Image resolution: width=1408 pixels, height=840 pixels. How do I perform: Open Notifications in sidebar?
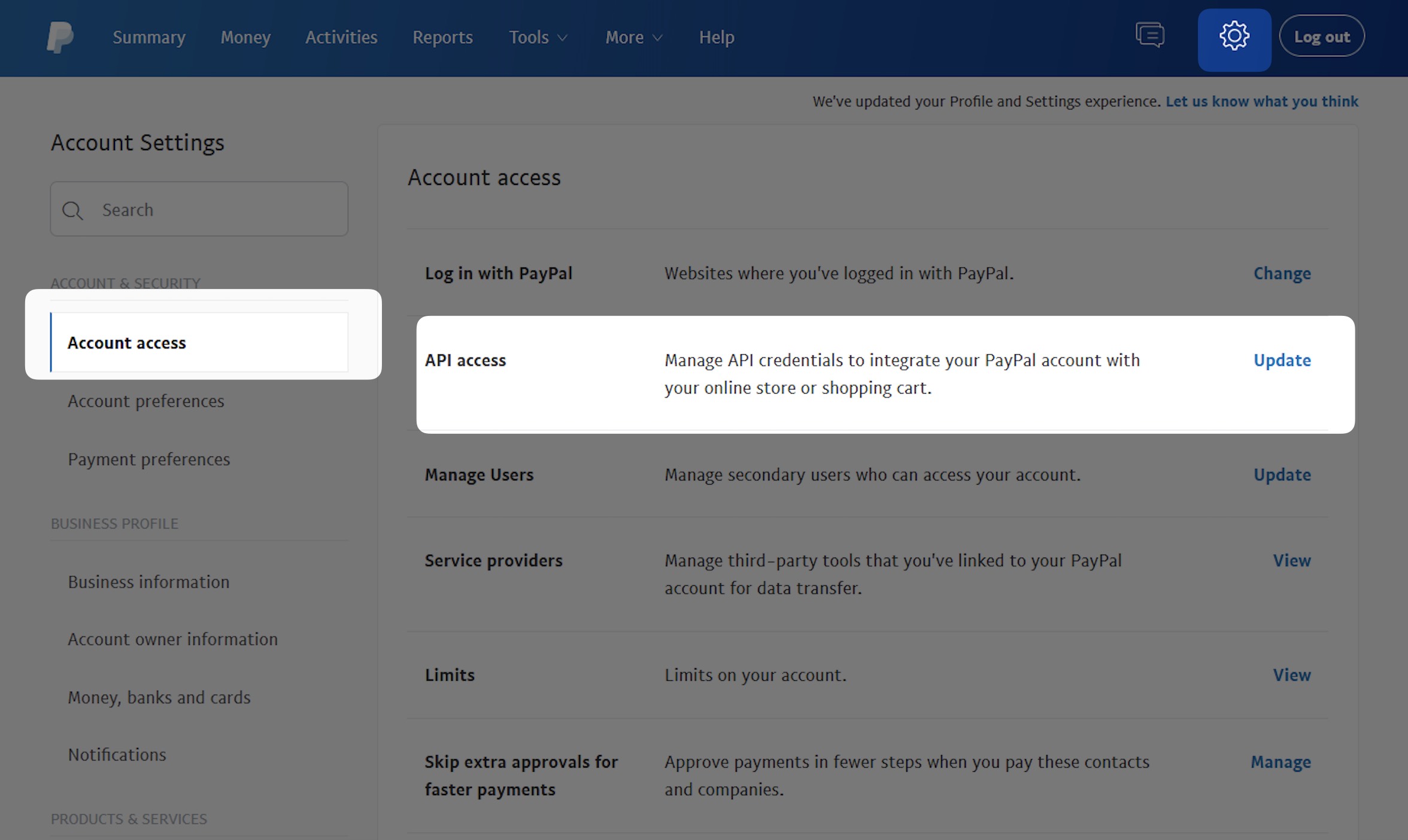coord(117,754)
